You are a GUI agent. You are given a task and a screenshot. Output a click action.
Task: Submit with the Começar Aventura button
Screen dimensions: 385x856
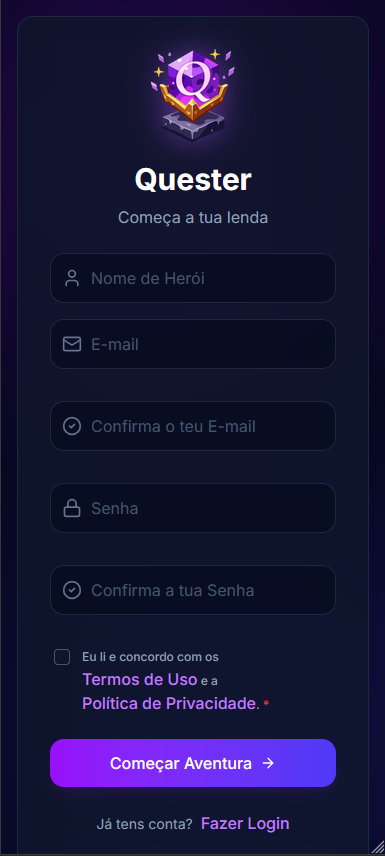(x=193, y=763)
